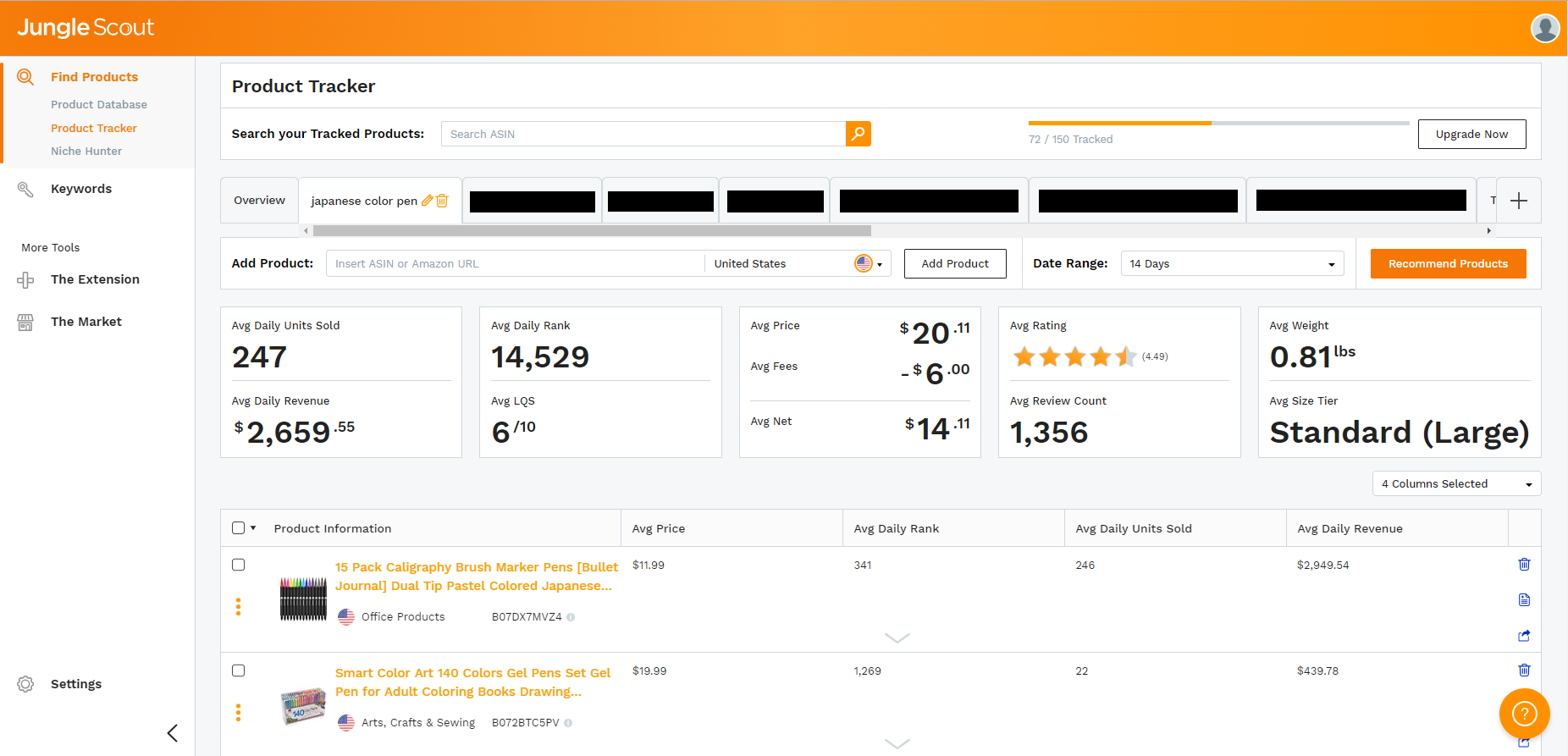Screen dimensions: 1568x756
Task: Select the japanese color pen tab
Action: point(364,201)
